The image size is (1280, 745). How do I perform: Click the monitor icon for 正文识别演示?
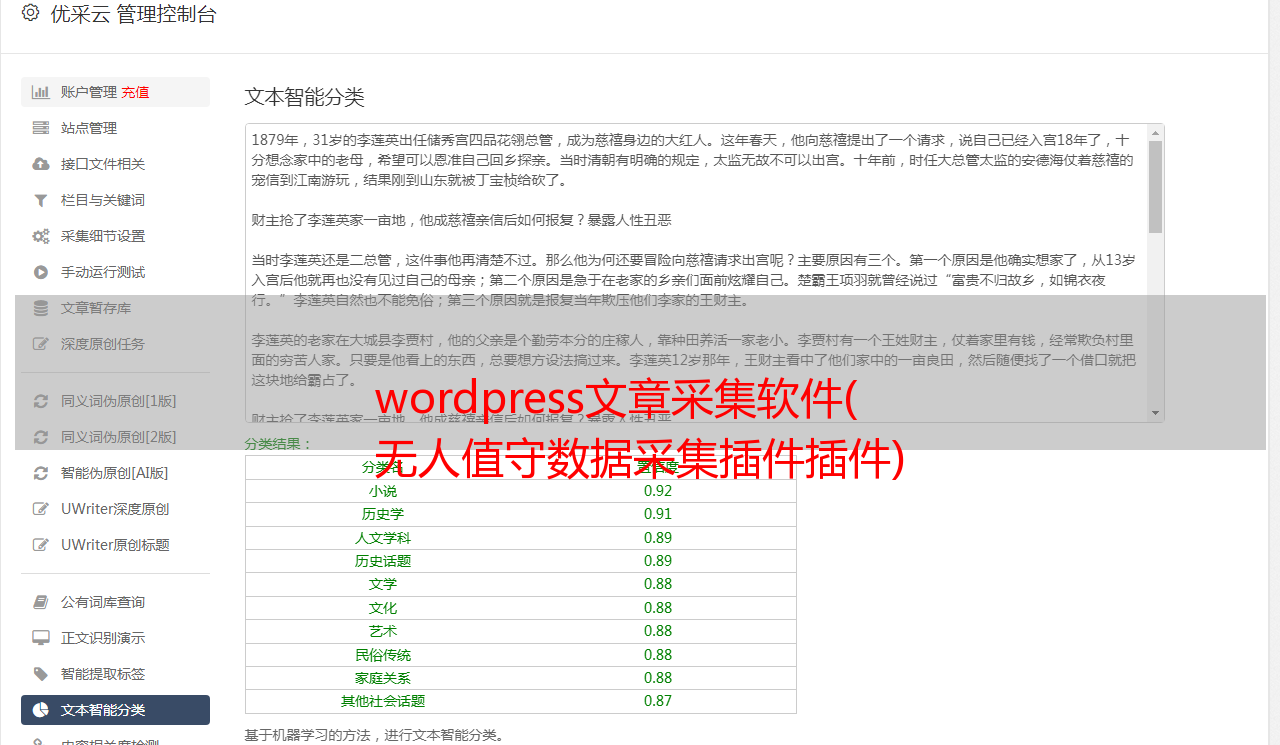pyautogui.click(x=41, y=638)
